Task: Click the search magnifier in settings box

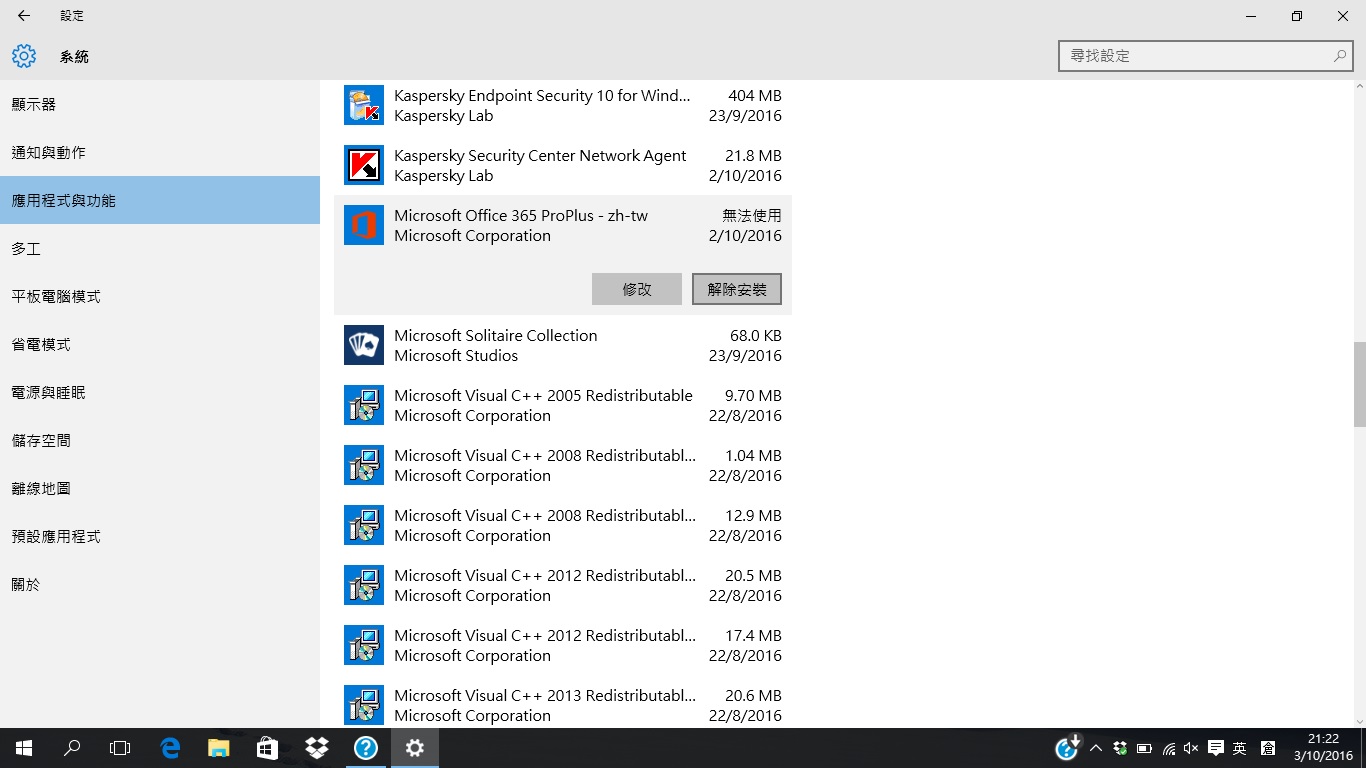Action: point(1340,56)
